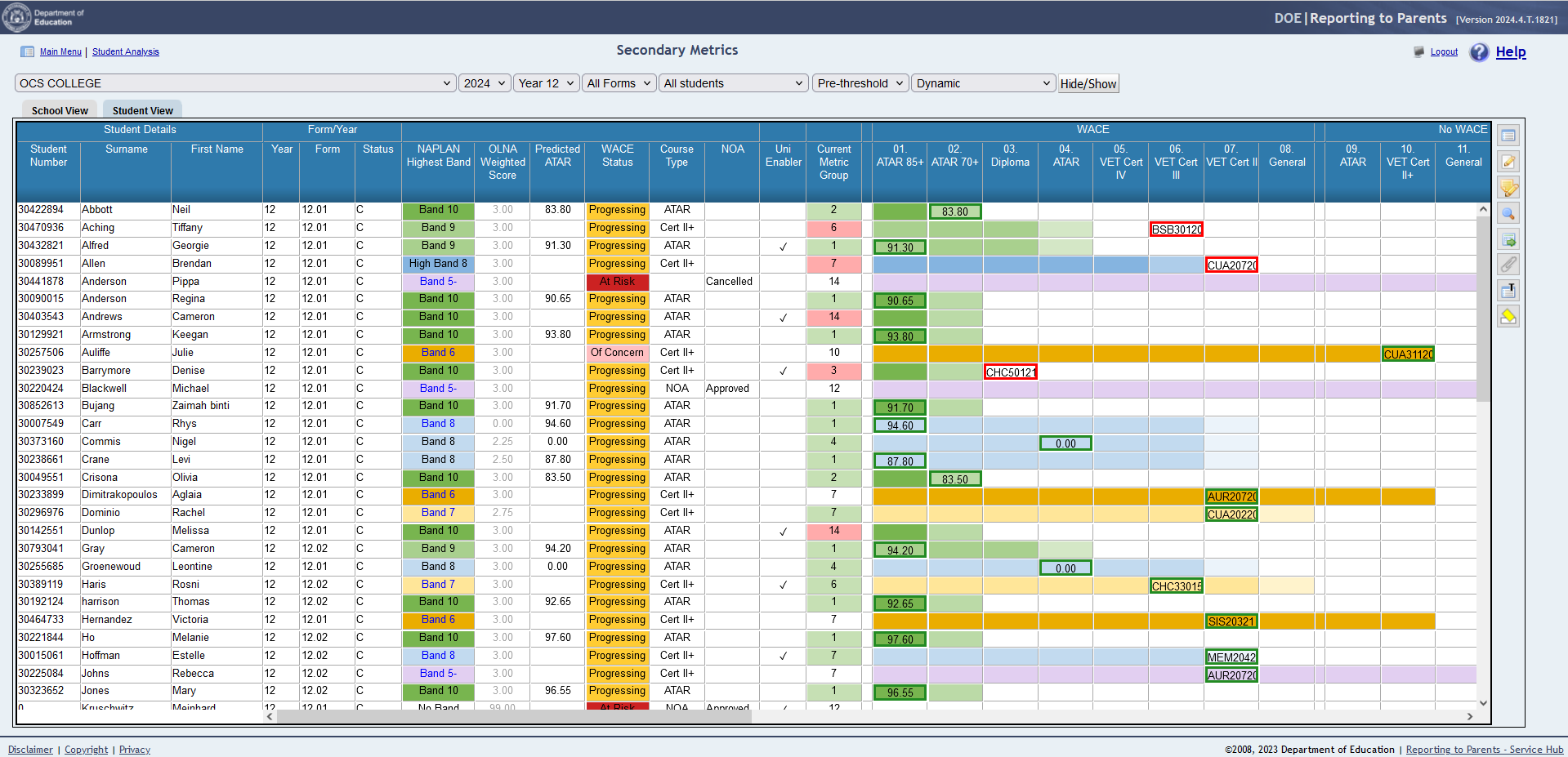
Task: Expand the Year 12 dropdown
Action: pos(546,83)
